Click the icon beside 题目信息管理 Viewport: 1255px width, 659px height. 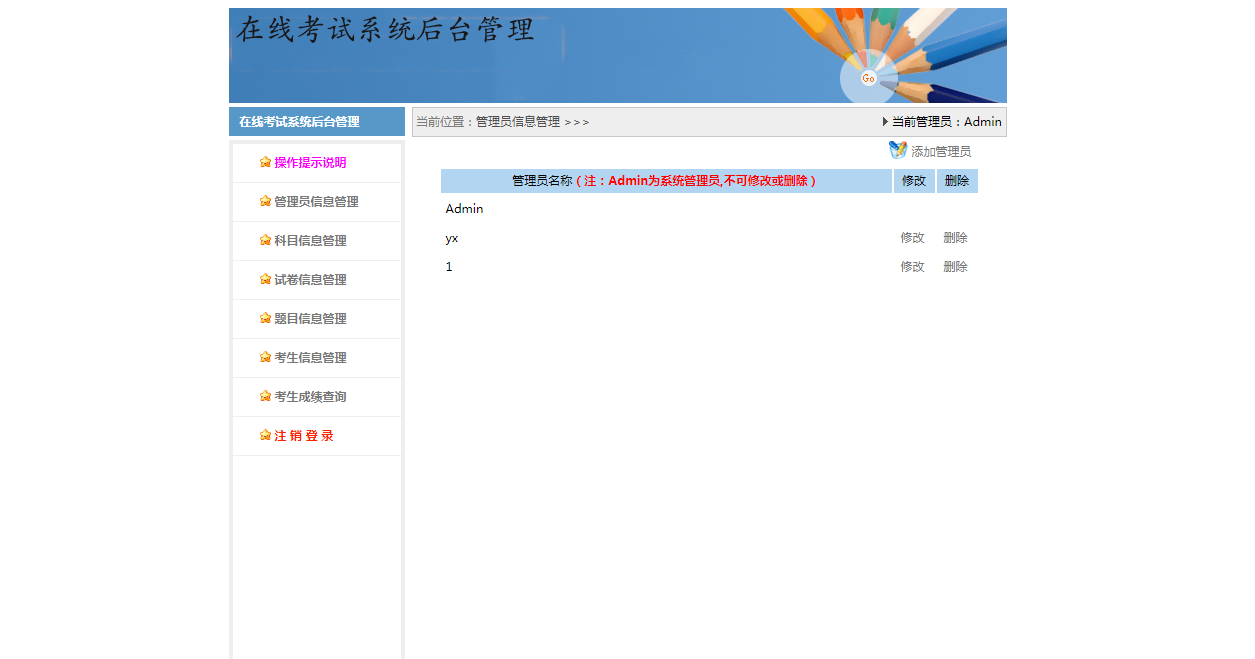(265, 318)
